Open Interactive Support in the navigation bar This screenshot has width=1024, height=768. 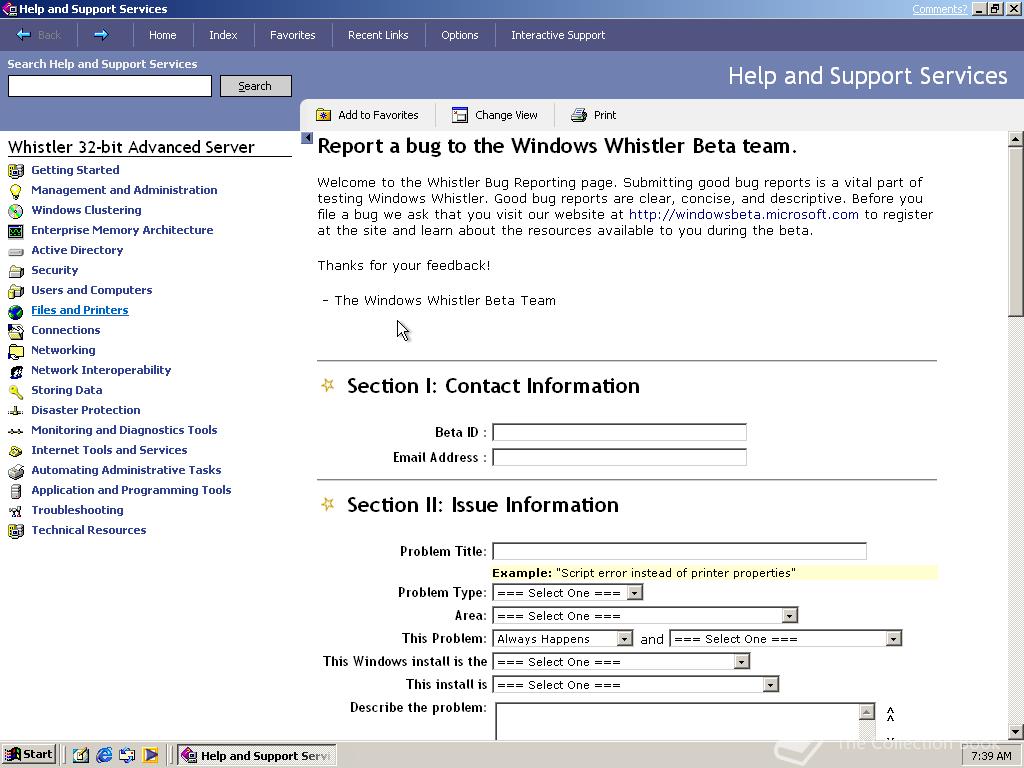pos(558,35)
